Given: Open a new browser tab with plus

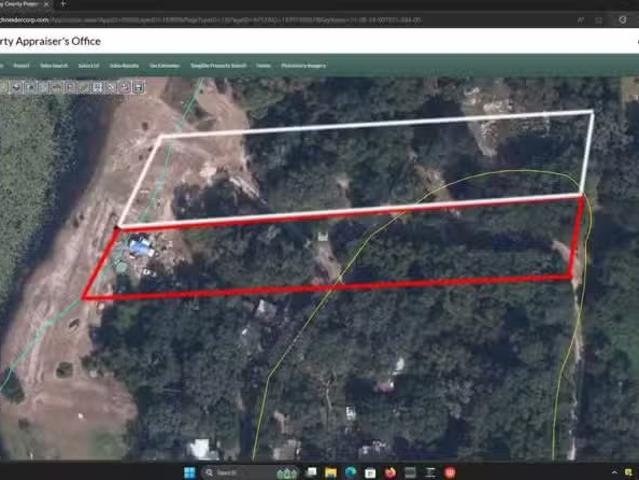Looking at the screenshot, I should 62,4.
